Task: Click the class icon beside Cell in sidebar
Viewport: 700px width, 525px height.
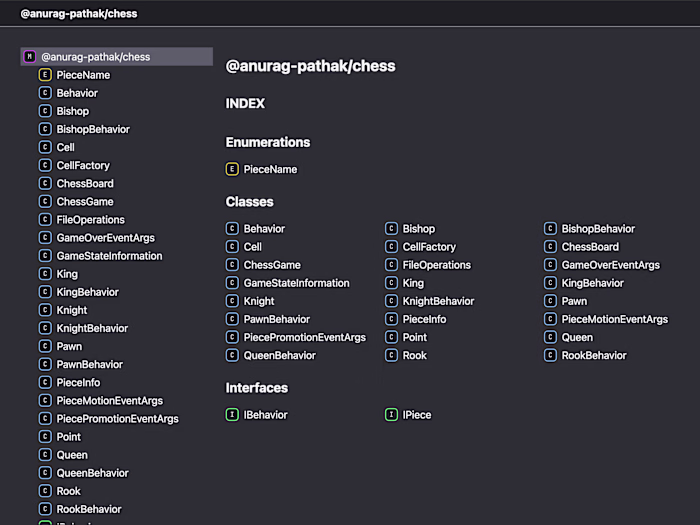Action: 45,147
